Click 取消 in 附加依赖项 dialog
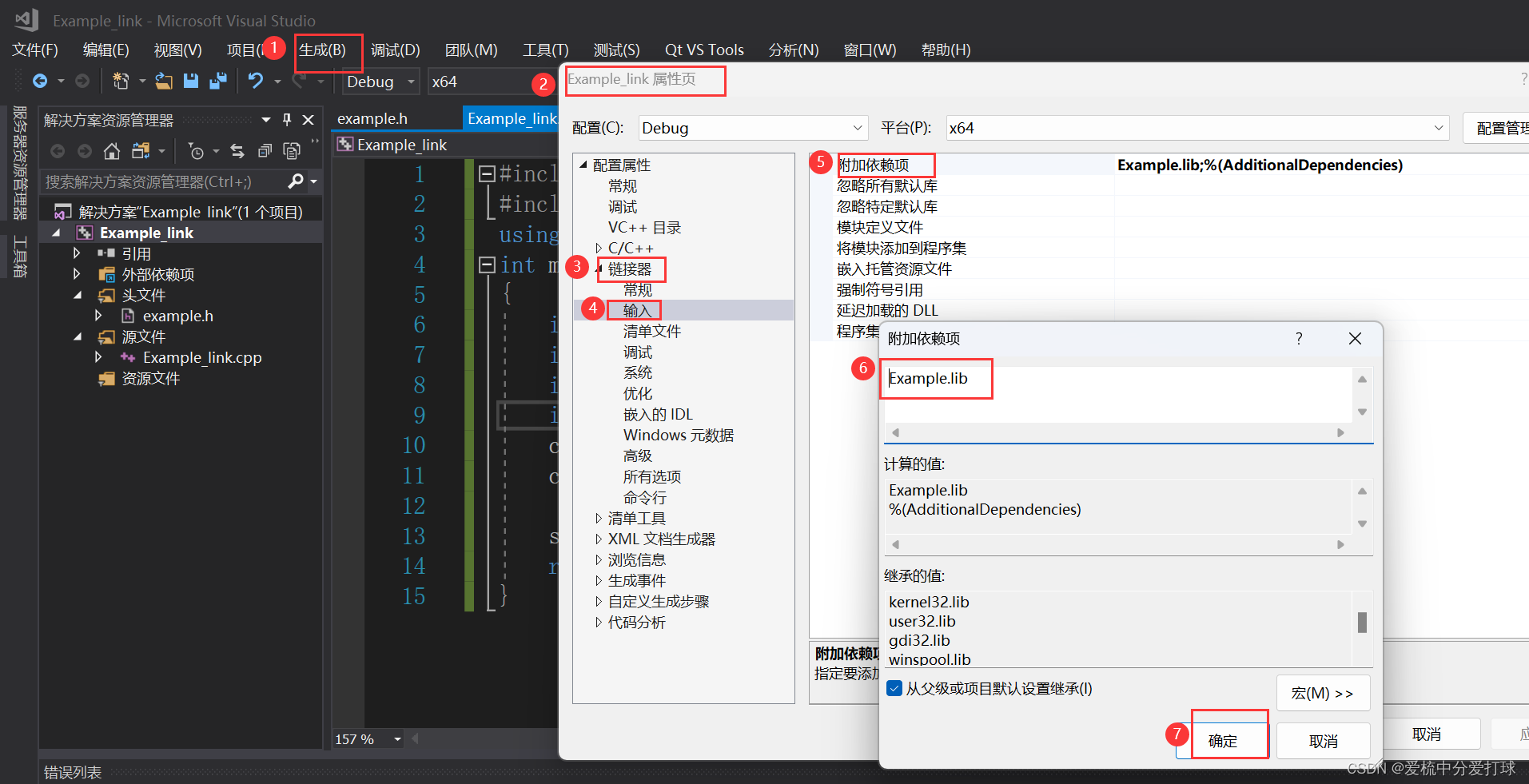Screen dimensions: 1529x784 pyautogui.click(x=1323, y=741)
